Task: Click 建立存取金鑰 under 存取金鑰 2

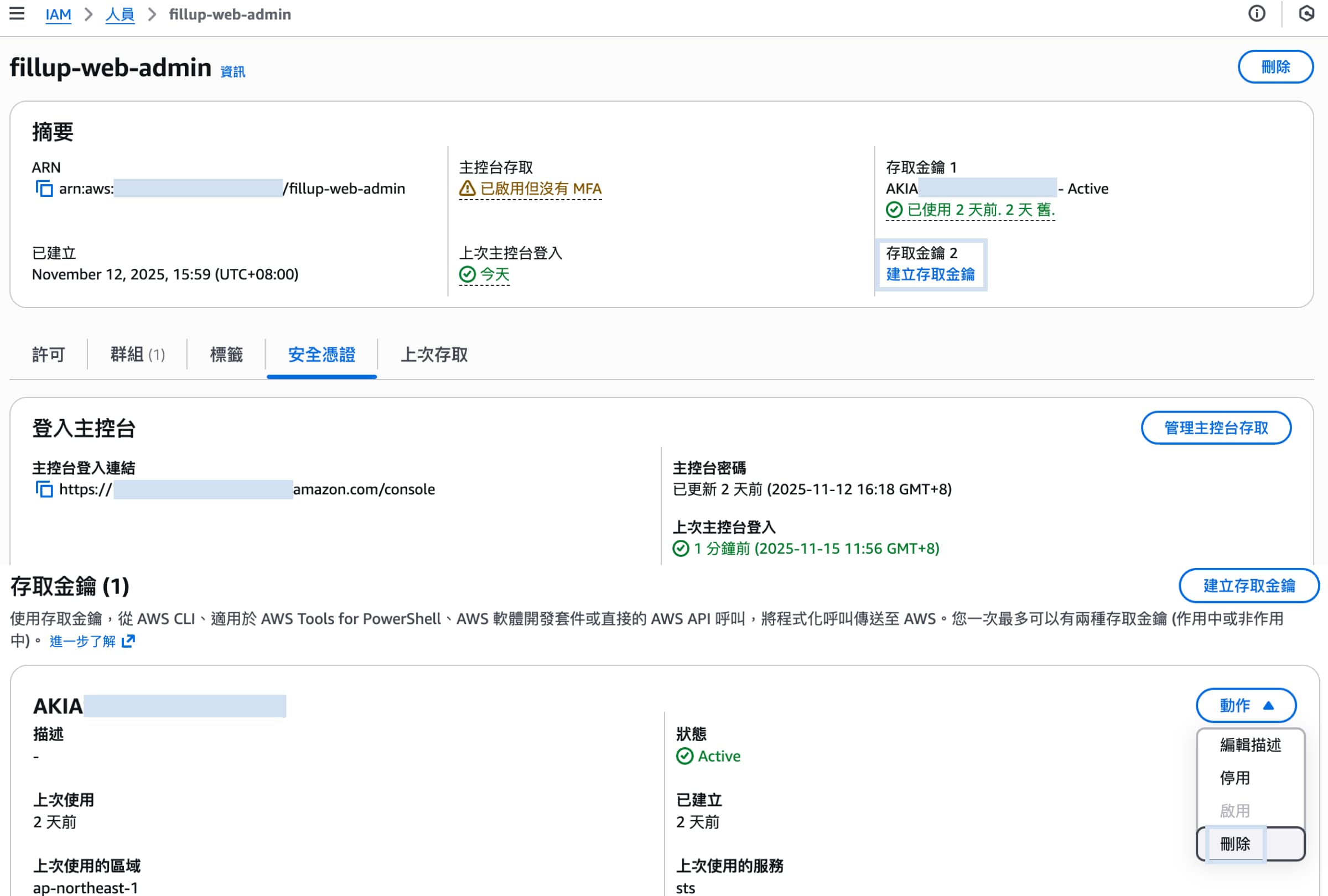Action: (930, 274)
